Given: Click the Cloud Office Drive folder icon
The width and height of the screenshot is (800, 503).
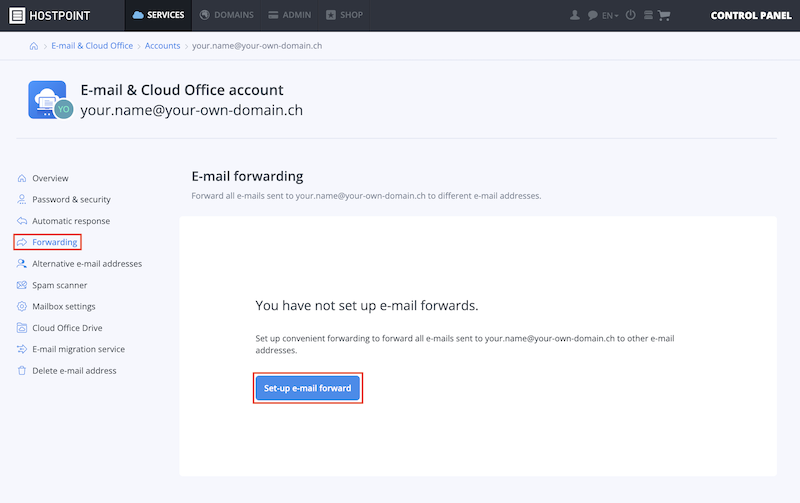Looking at the screenshot, I should [x=21, y=328].
